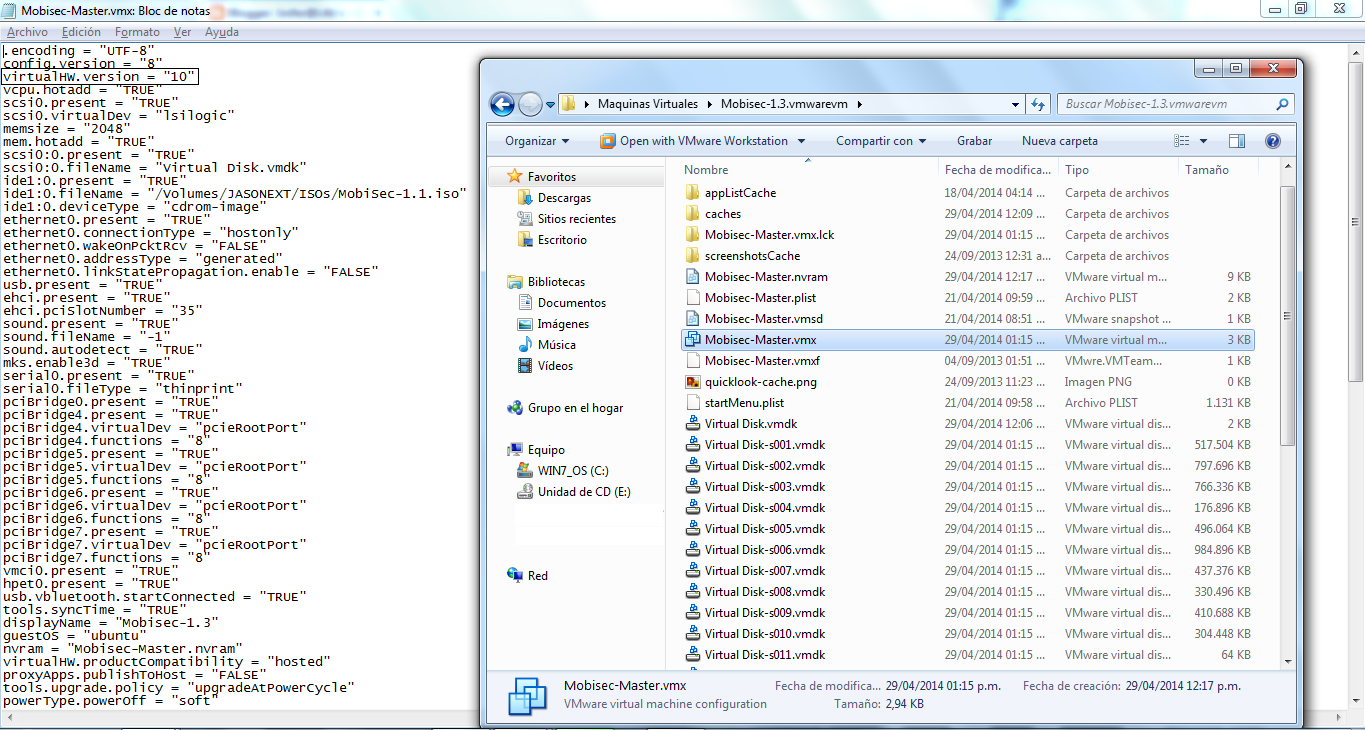Select Mobisec-Master.vmx.lck folder icon

(692, 235)
